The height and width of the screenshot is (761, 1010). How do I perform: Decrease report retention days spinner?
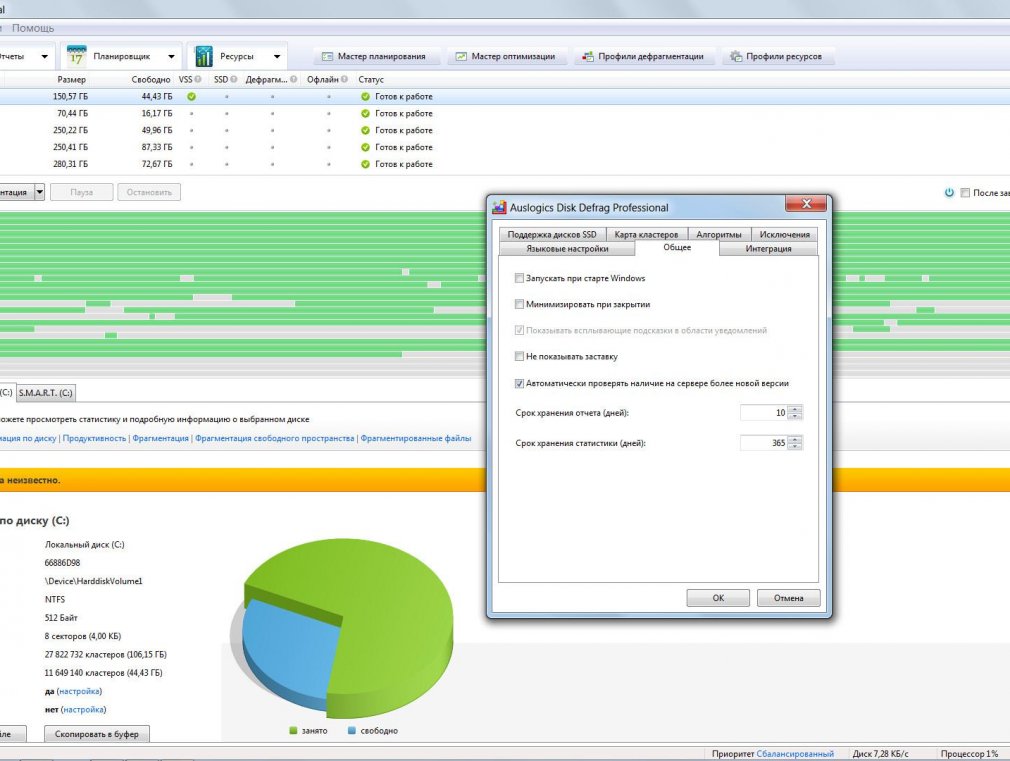click(796, 416)
